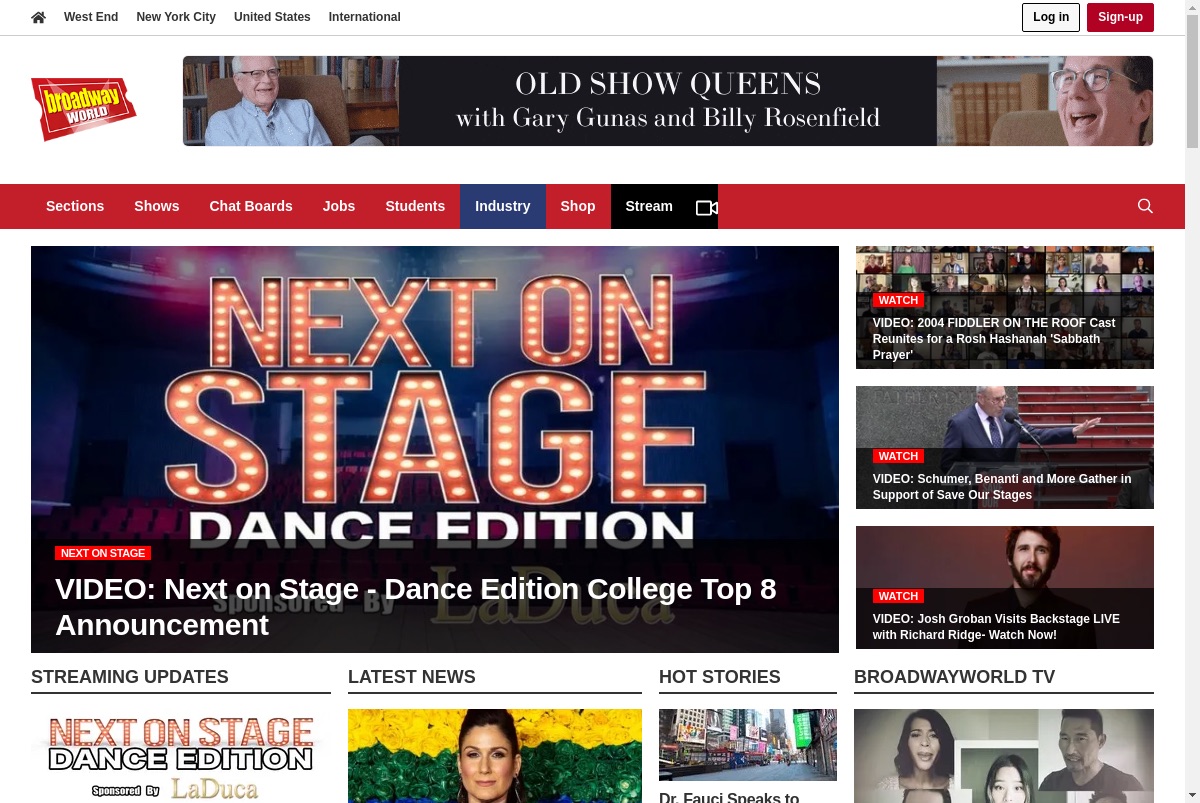This screenshot has width=1200, height=803.
Task: Open the search magnifier icon
Action: pyautogui.click(x=1145, y=206)
